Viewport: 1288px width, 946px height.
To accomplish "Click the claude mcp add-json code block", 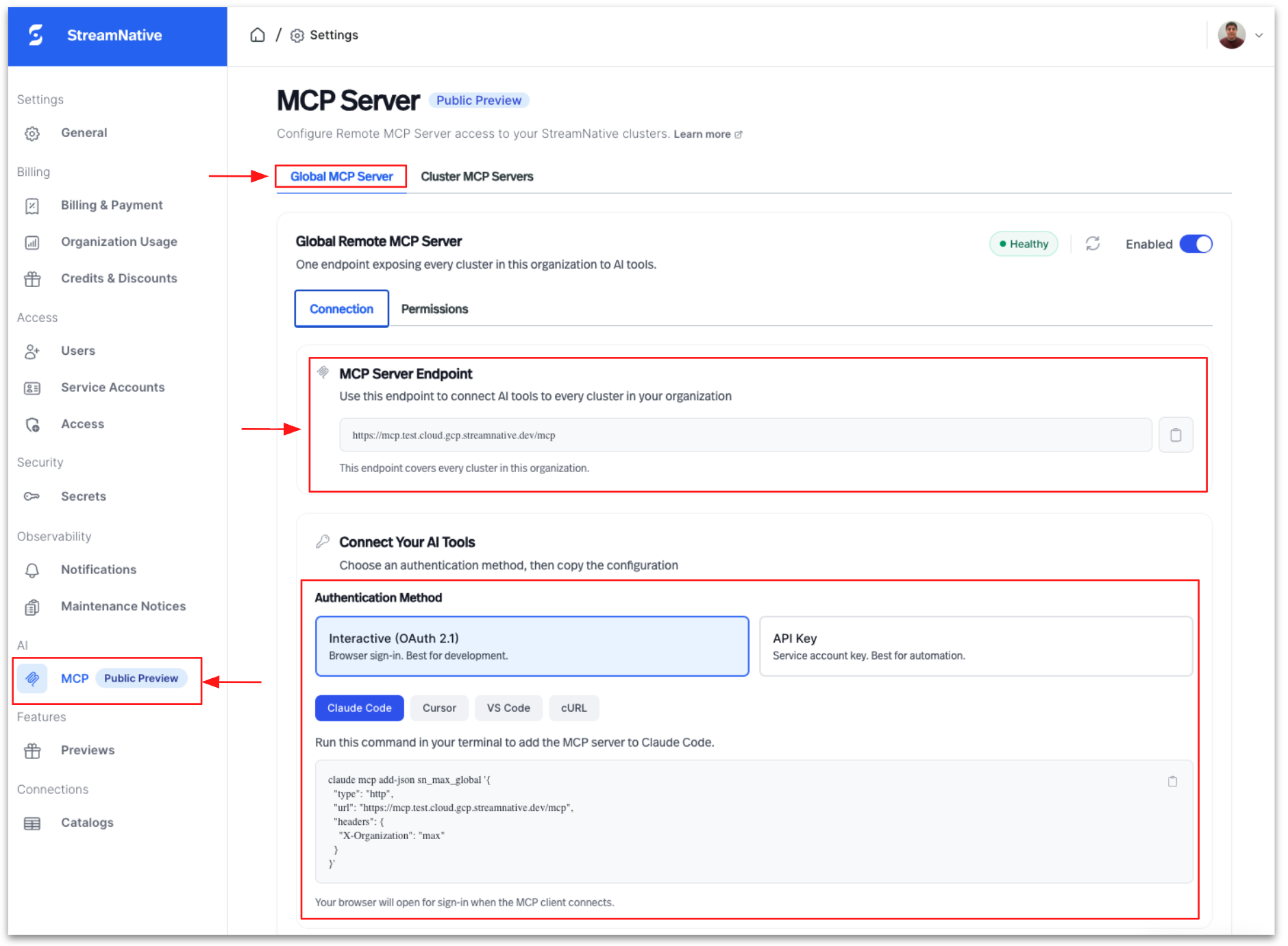I will pyautogui.click(x=754, y=821).
